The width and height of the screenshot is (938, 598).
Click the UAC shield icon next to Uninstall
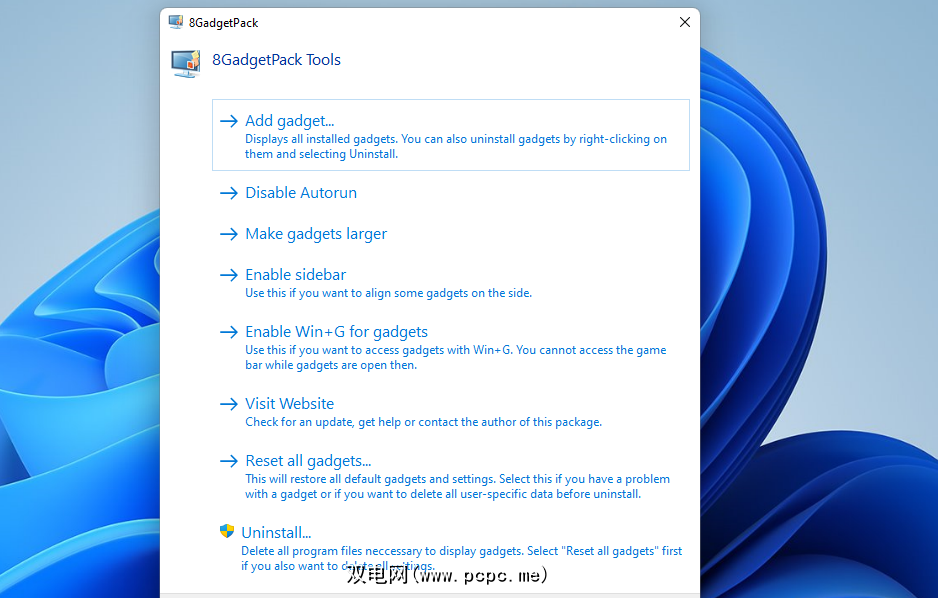(227, 531)
